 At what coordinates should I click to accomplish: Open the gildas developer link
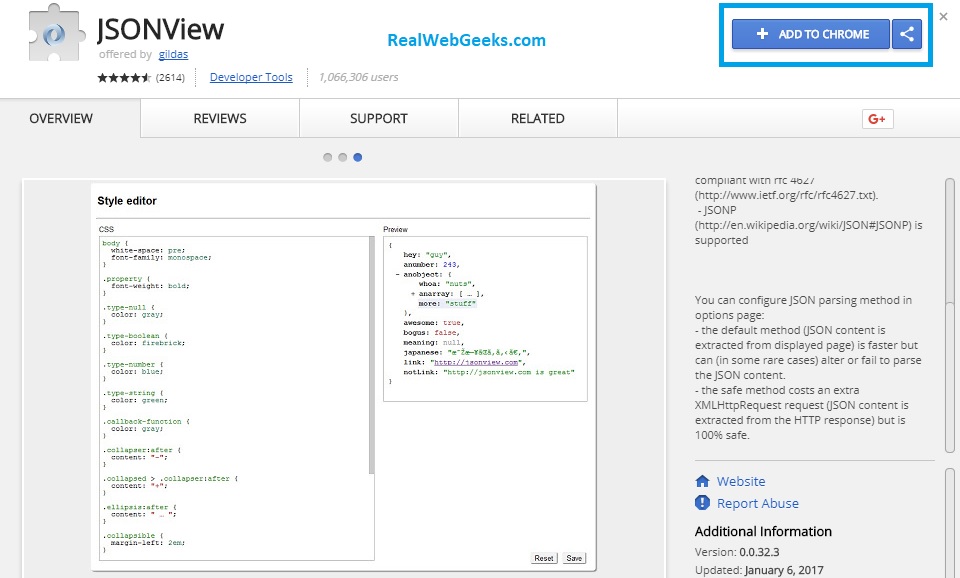coord(173,54)
